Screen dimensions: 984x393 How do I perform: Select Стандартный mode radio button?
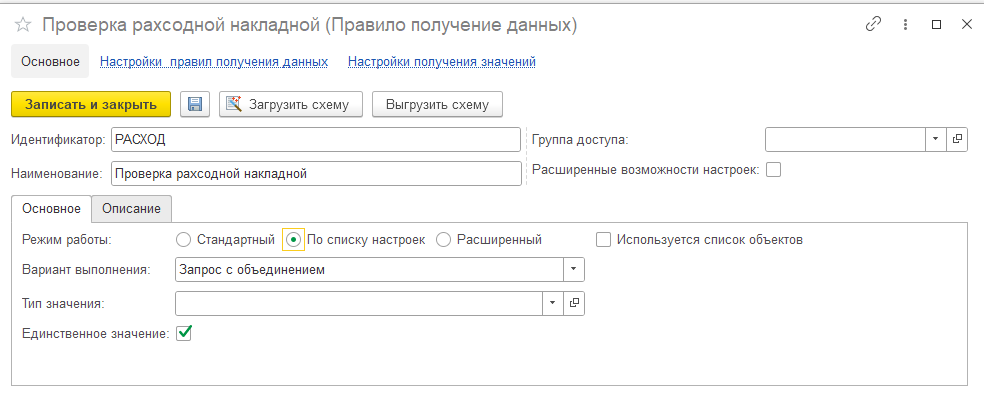pos(183,240)
